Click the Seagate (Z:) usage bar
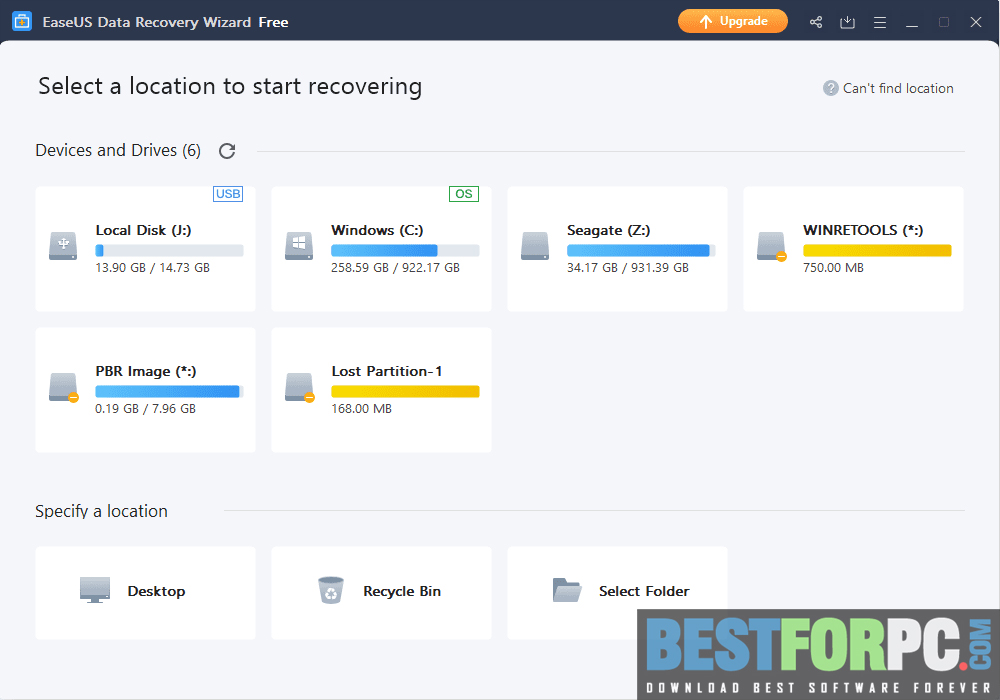The image size is (1000, 700). [x=641, y=251]
